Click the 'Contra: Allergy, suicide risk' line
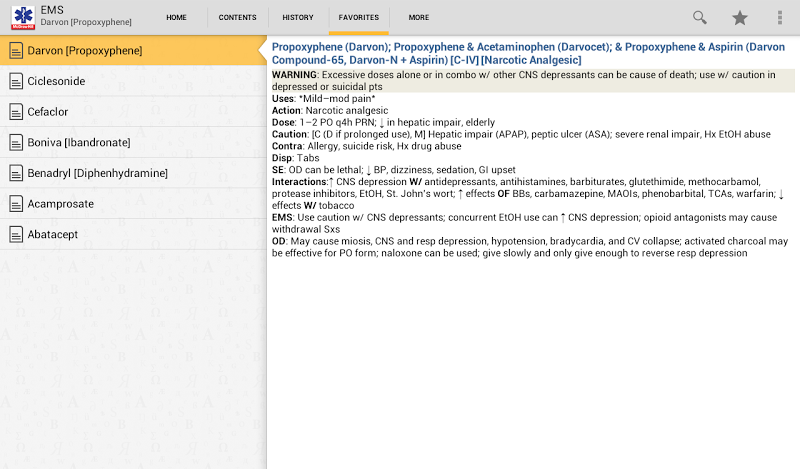The image size is (800, 469). tap(366, 146)
